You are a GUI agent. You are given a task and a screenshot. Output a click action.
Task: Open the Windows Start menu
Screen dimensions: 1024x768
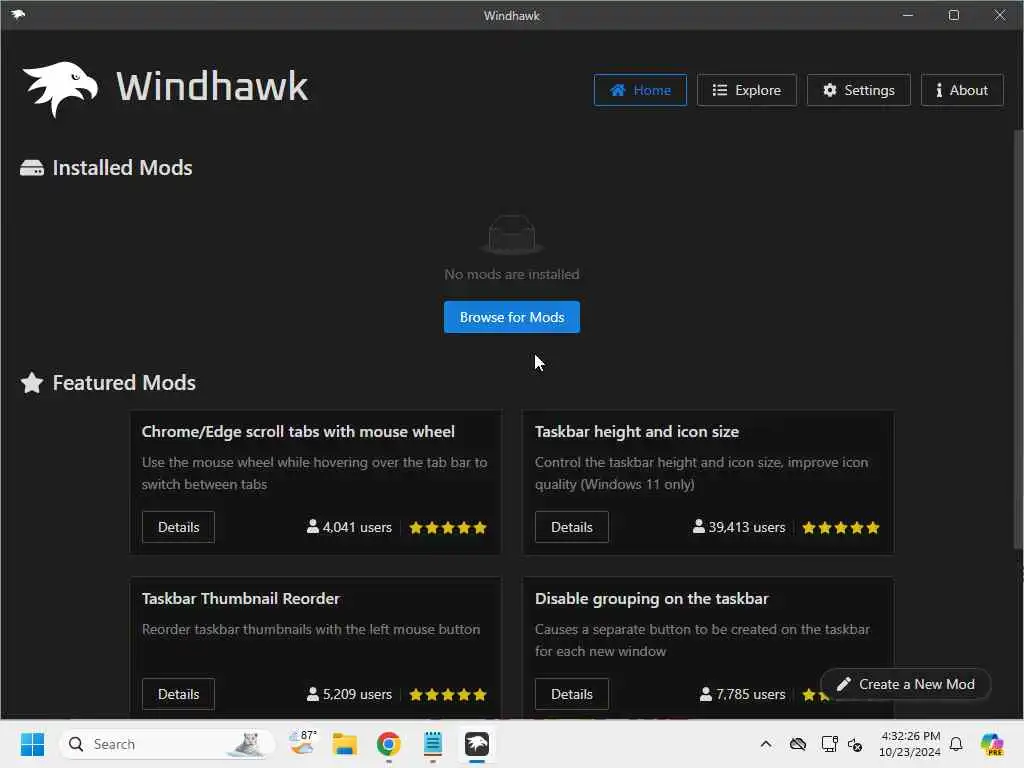32,744
